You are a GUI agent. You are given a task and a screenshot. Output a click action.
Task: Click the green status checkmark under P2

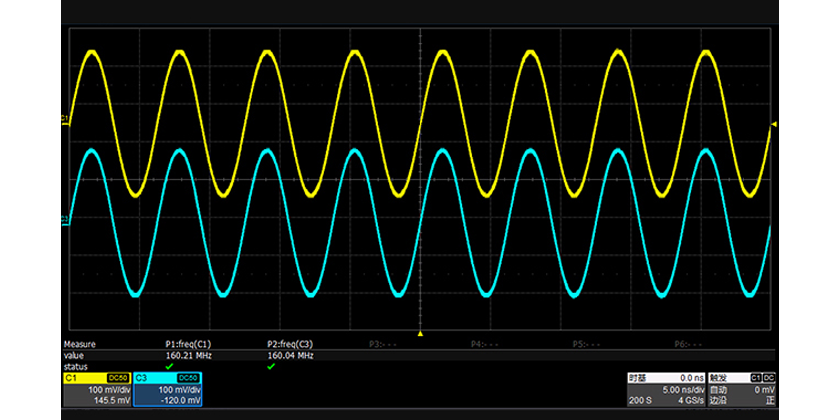(x=271, y=366)
